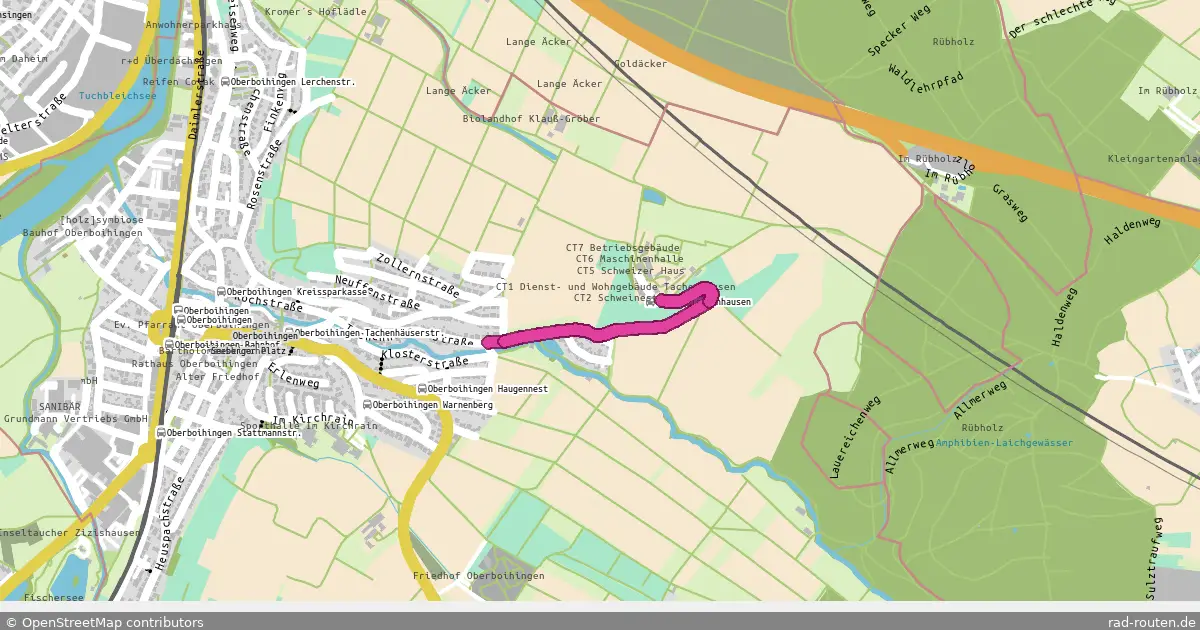The height and width of the screenshot is (630, 1200).
Task: Pick the Oberboihingen Haugennest bus stop icon
Action: click(x=422, y=388)
